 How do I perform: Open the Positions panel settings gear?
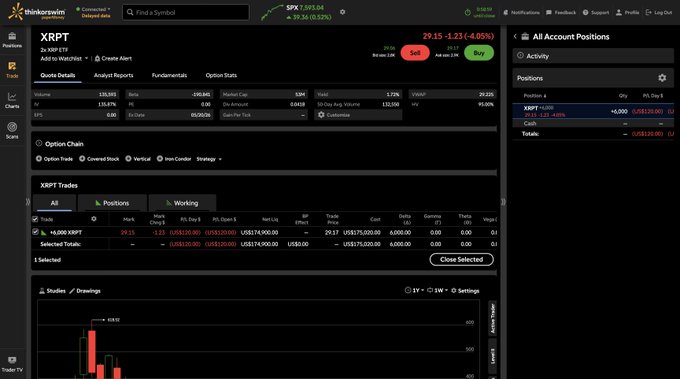(x=662, y=78)
